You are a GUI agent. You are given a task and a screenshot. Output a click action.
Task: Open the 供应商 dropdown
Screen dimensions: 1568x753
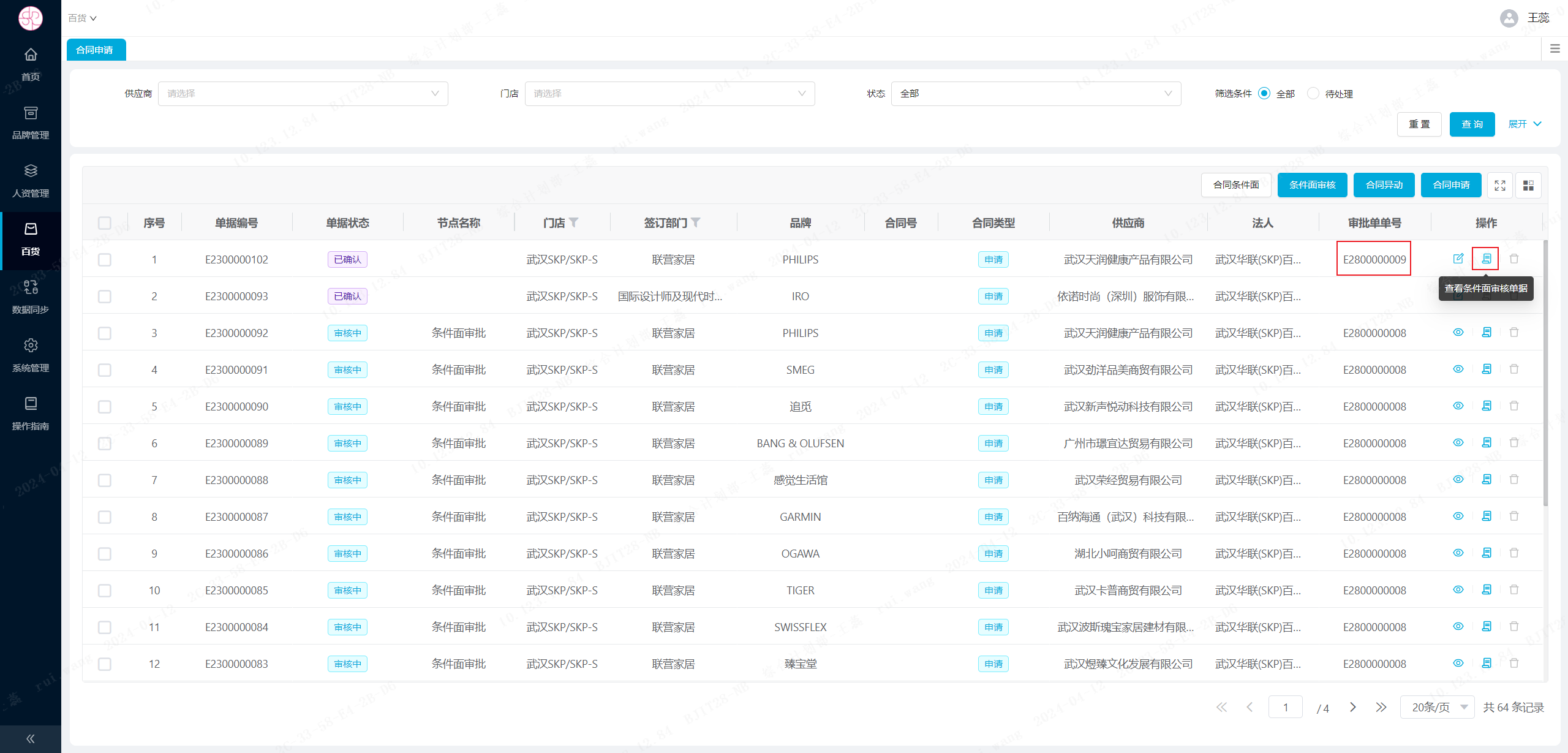click(x=303, y=94)
